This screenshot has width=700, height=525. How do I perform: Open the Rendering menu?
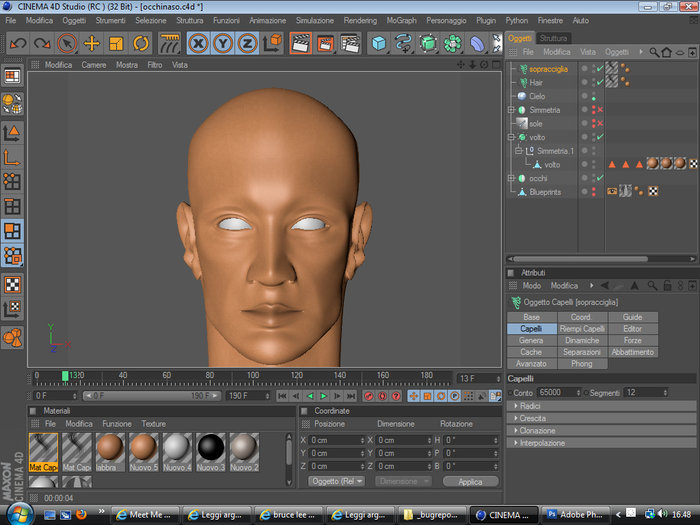tap(360, 20)
